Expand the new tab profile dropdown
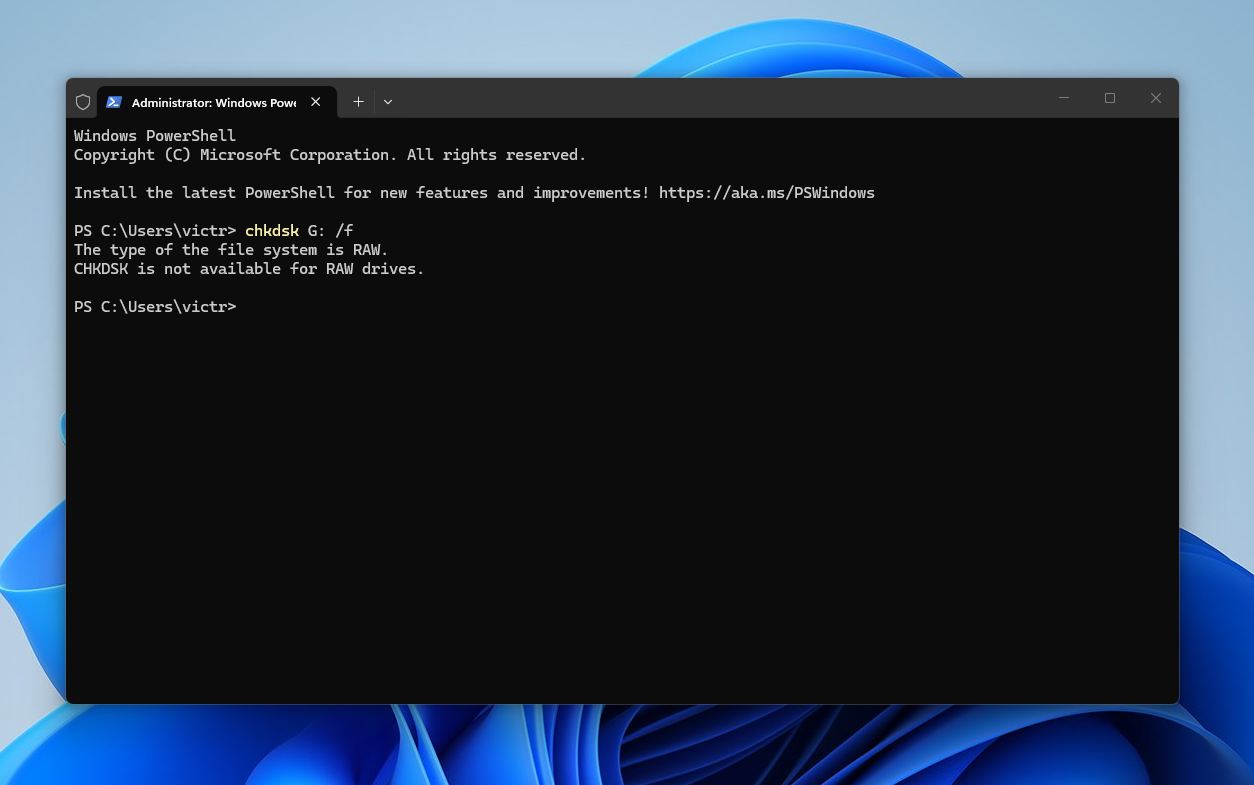The width and height of the screenshot is (1254, 785). pyautogui.click(x=388, y=102)
